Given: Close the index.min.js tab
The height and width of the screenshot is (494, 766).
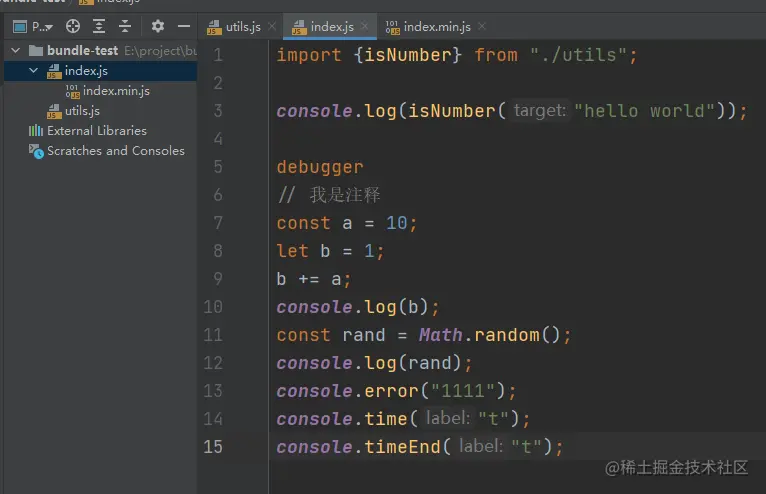Looking at the screenshot, I should (x=482, y=26).
